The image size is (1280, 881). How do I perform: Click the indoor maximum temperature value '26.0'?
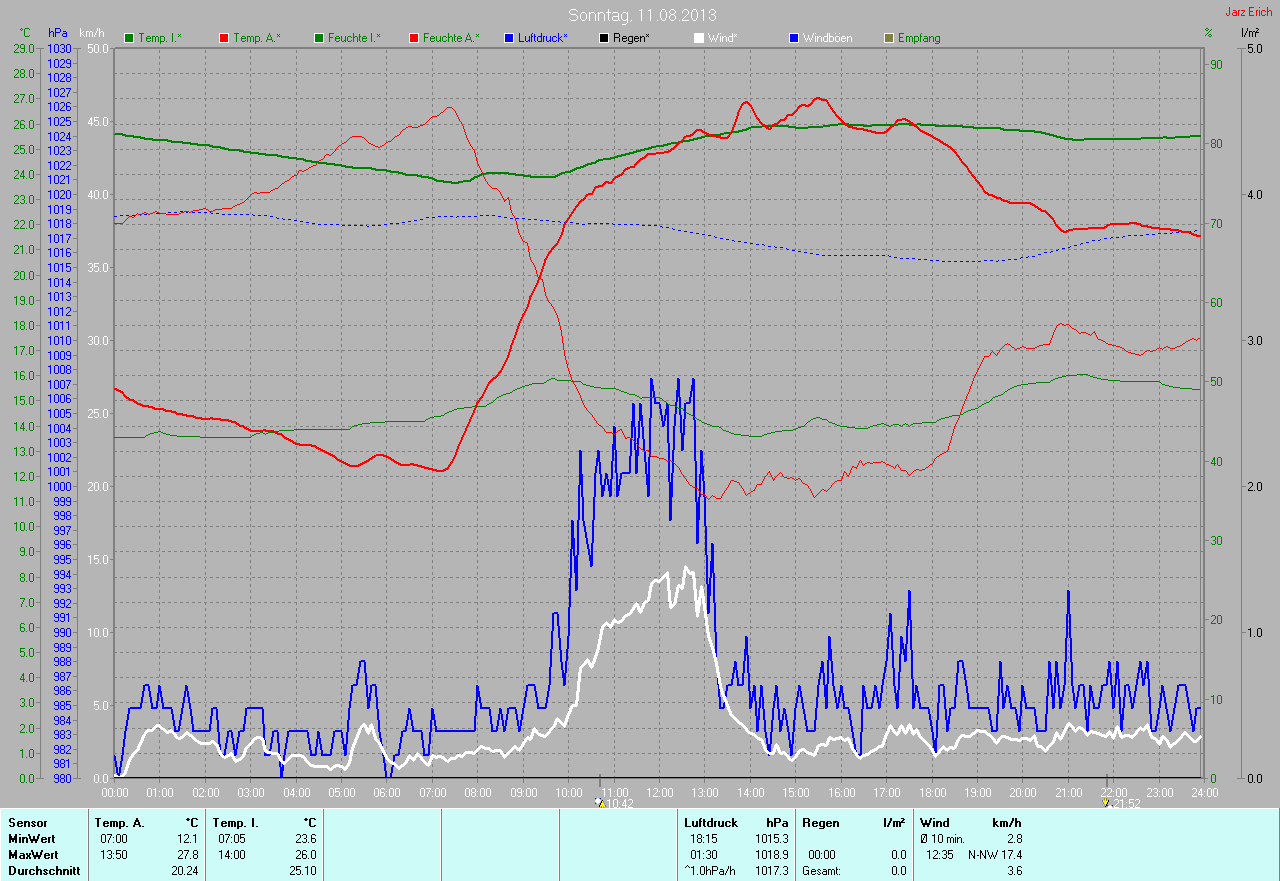(x=305, y=855)
